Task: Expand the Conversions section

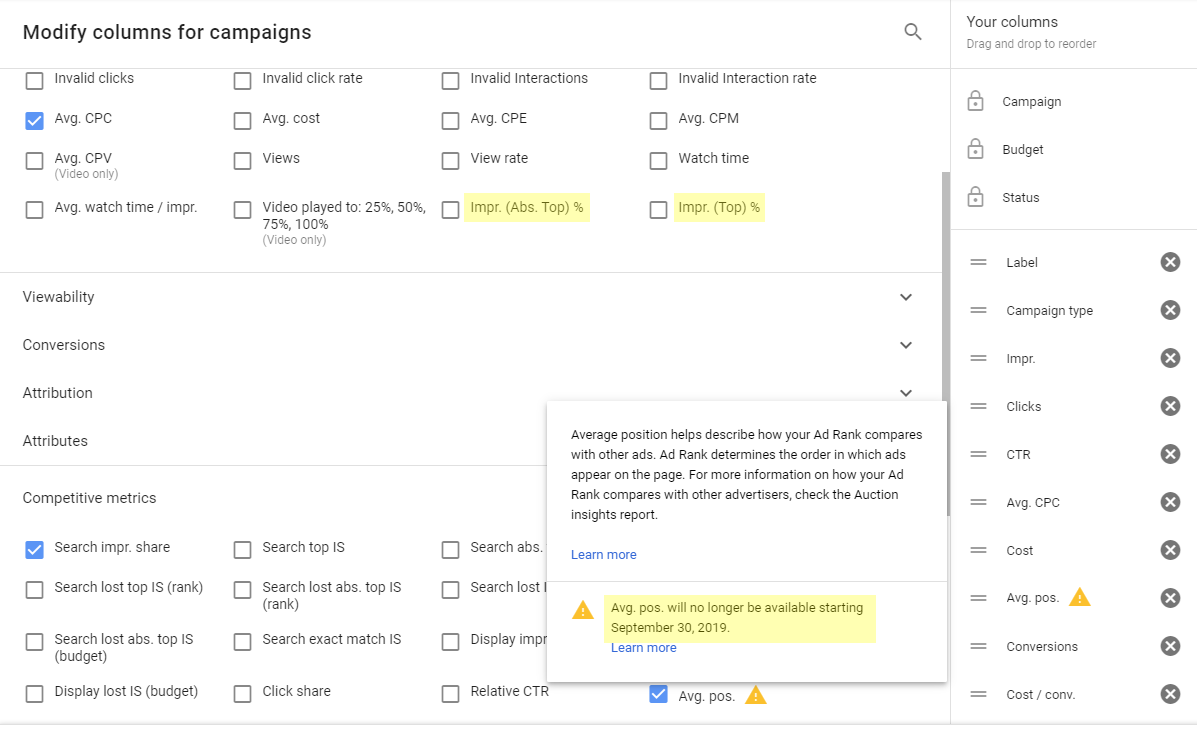Action: tap(905, 345)
